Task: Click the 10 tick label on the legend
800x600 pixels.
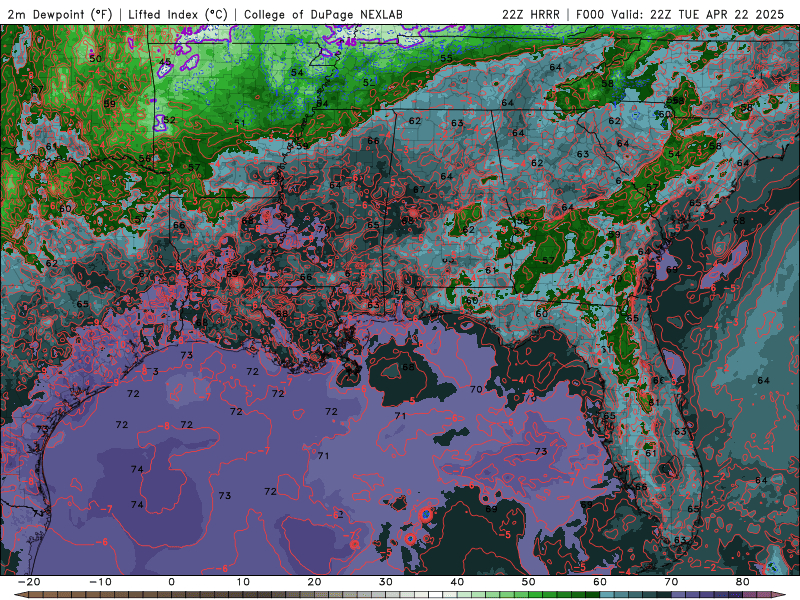Action: pyautogui.click(x=243, y=582)
